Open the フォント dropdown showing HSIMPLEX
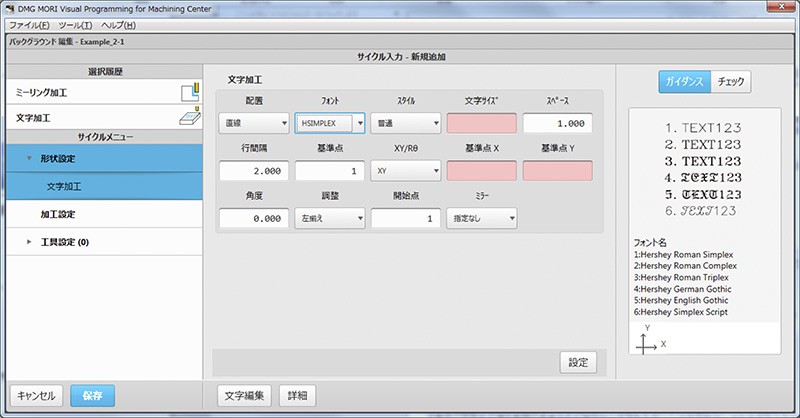The width and height of the screenshot is (800, 418). (329, 123)
